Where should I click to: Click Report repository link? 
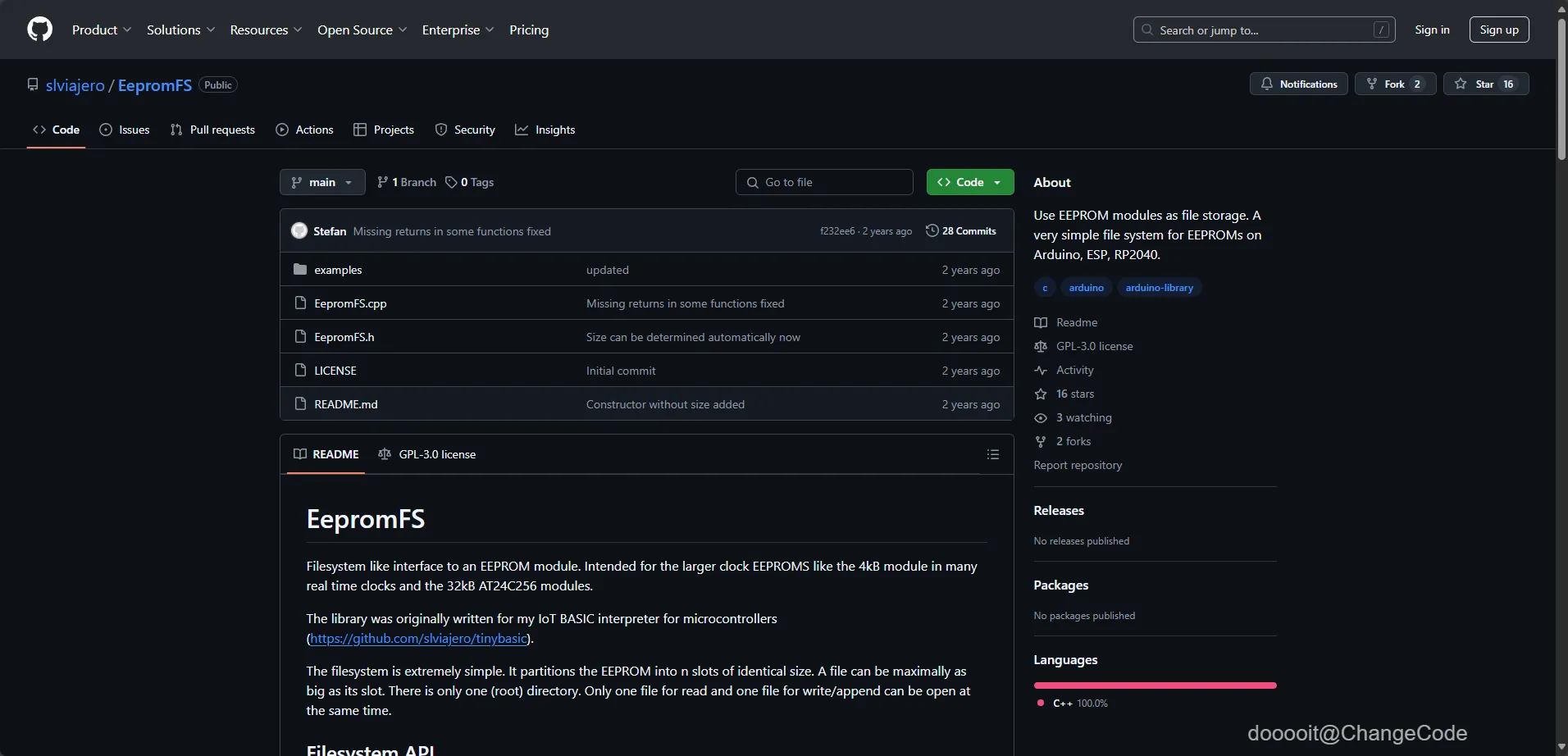1078,465
